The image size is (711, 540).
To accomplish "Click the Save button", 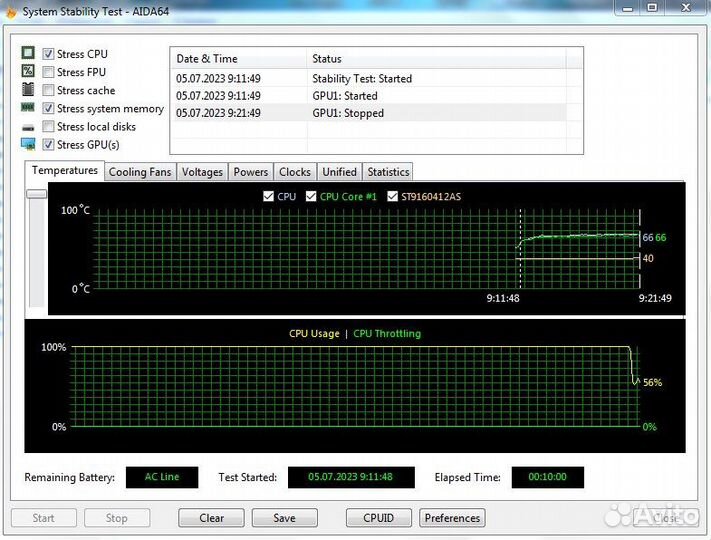I will 284,518.
